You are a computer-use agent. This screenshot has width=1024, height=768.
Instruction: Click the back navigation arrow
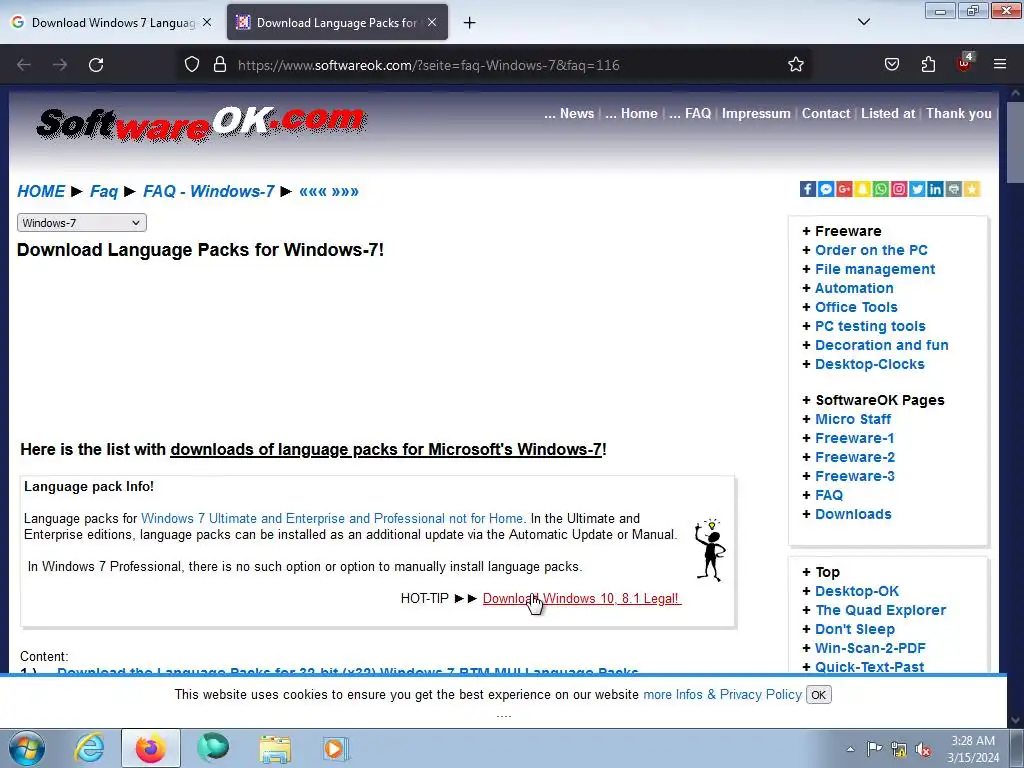pyautogui.click(x=24, y=65)
